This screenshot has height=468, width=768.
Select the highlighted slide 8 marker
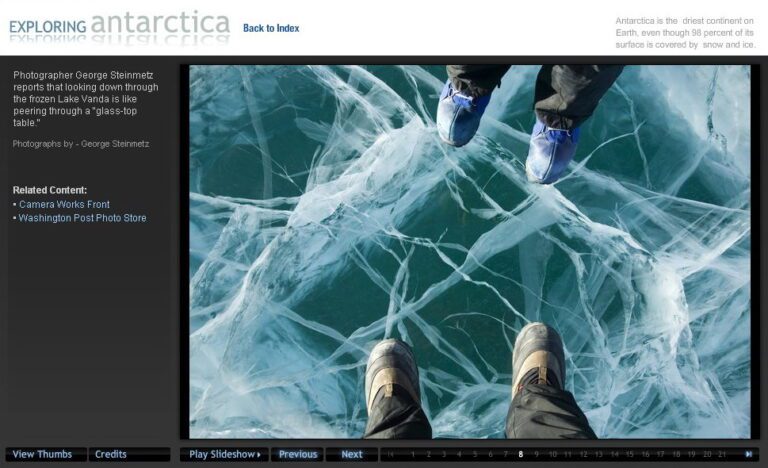tap(520, 454)
